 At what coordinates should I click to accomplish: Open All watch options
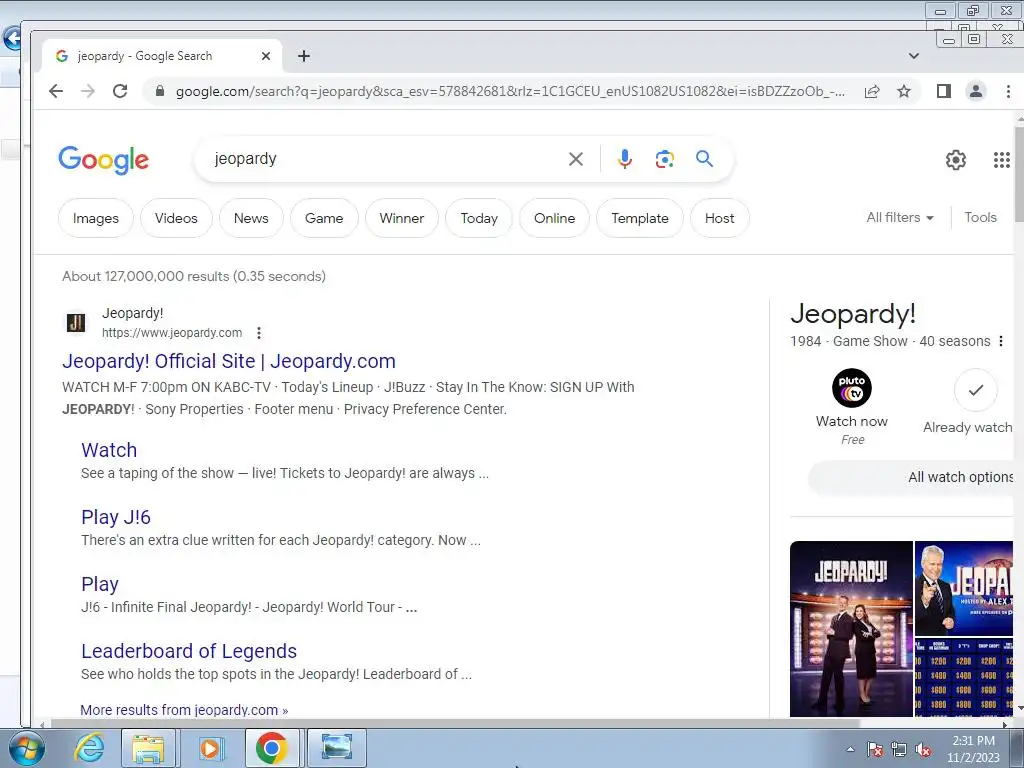point(911,477)
